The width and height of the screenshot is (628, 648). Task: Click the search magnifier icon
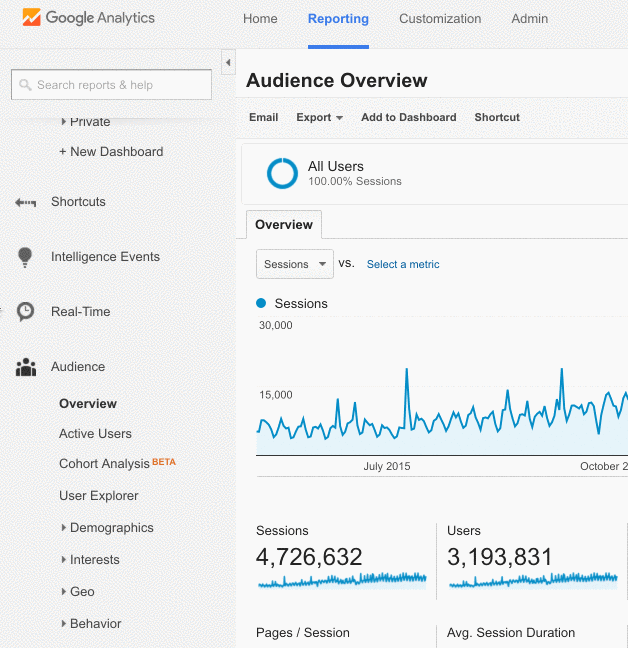pos(25,85)
